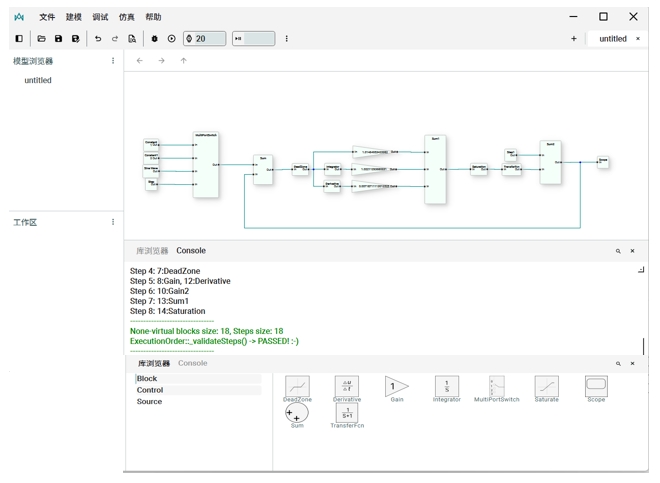The height and width of the screenshot is (483, 660).
Task: Click the undo arrow icon
Action: click(98, 39)
